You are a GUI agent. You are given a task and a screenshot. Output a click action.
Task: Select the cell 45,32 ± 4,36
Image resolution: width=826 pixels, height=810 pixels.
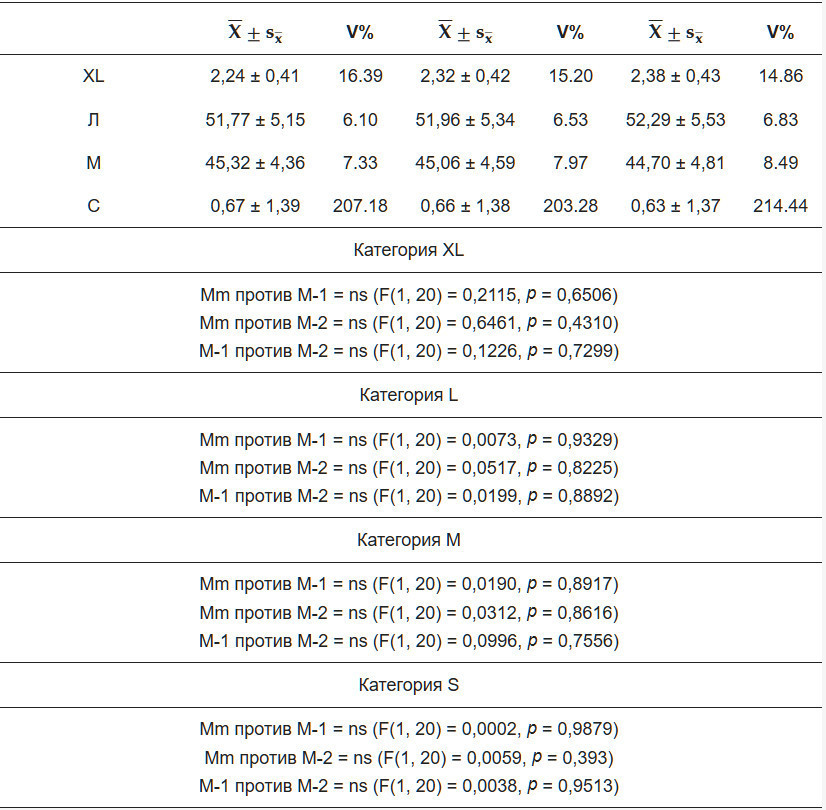pos(255,163)
